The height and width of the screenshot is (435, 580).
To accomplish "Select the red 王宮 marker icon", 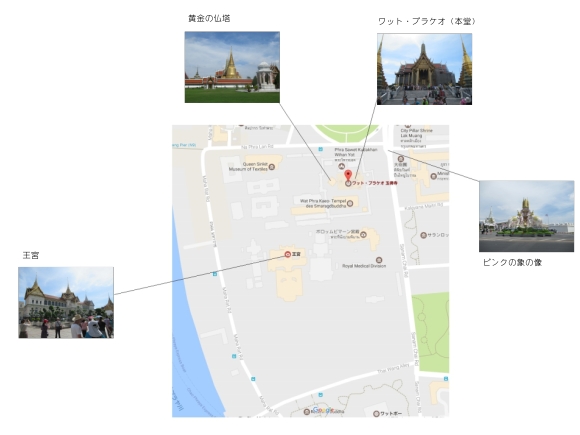I will point(287,254).
